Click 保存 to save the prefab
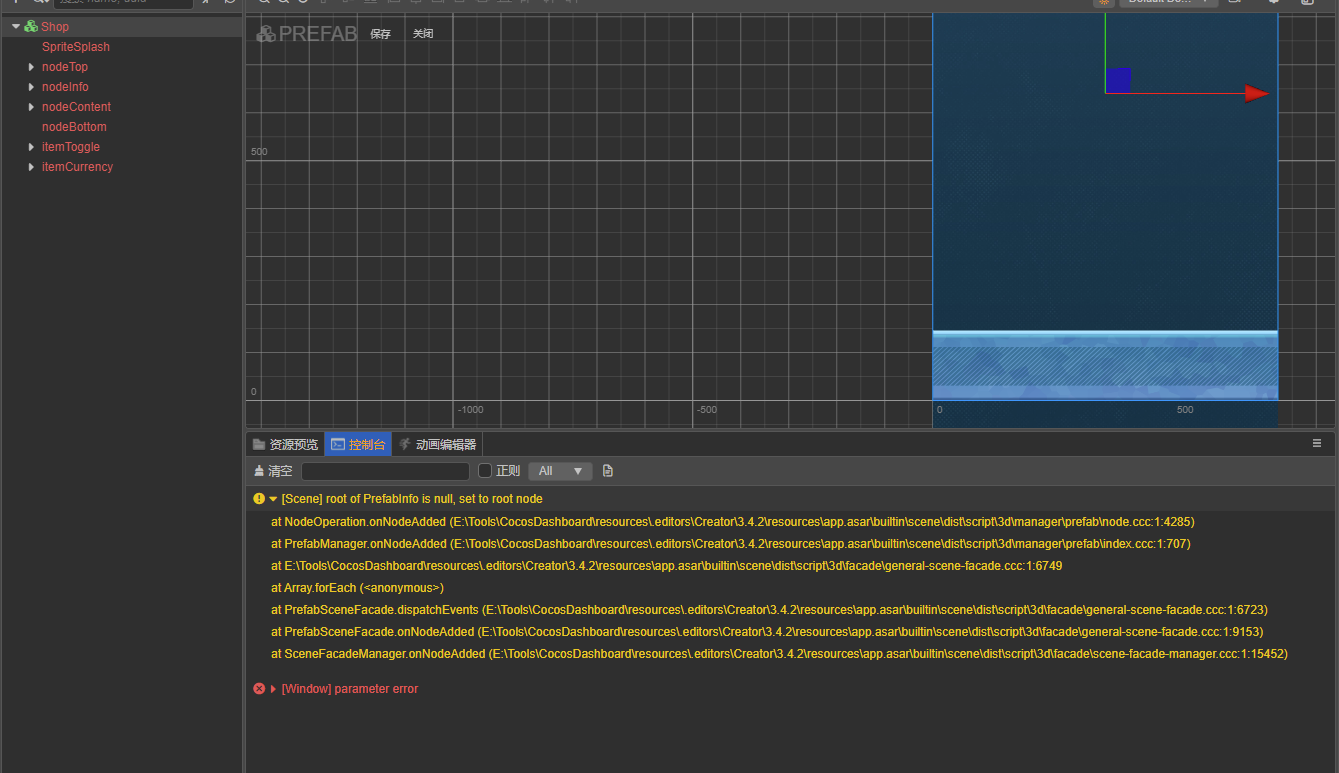This screenshot has width=1339, height=773. [381, 34]
